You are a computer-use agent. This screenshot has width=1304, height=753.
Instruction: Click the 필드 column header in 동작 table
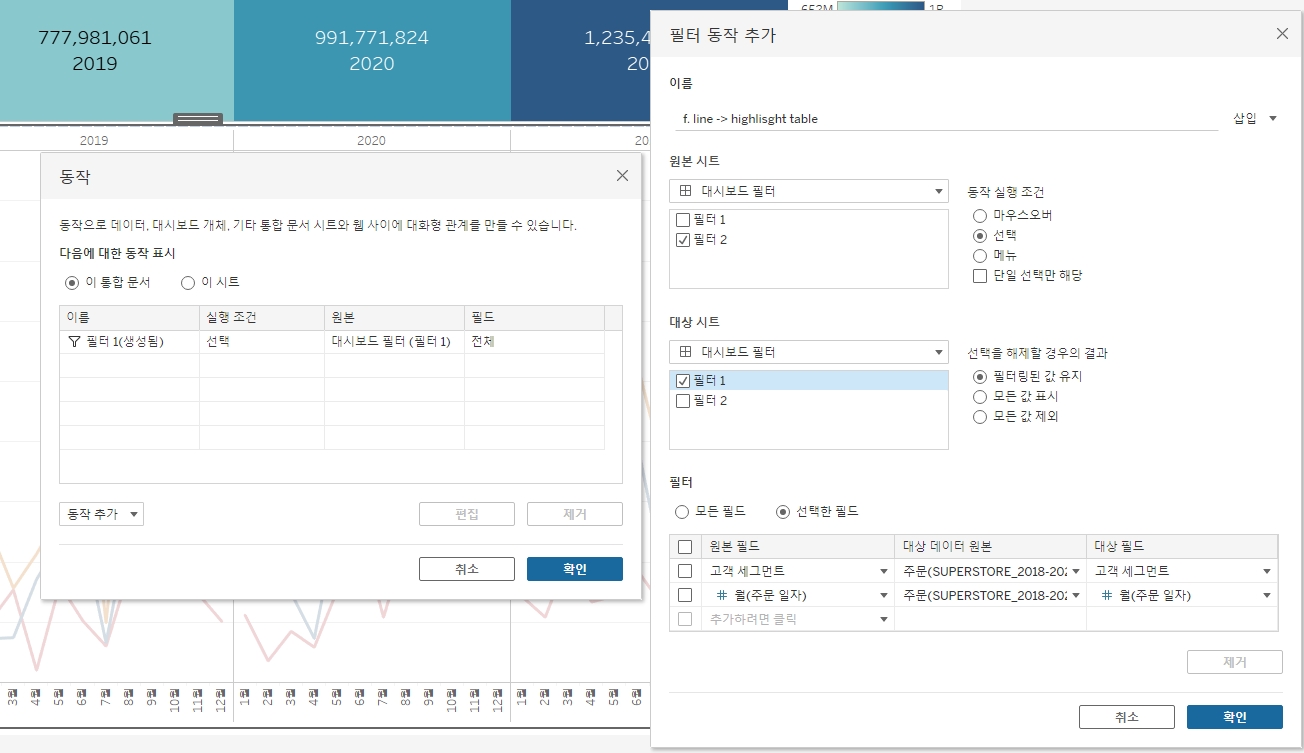click(534, 317)
